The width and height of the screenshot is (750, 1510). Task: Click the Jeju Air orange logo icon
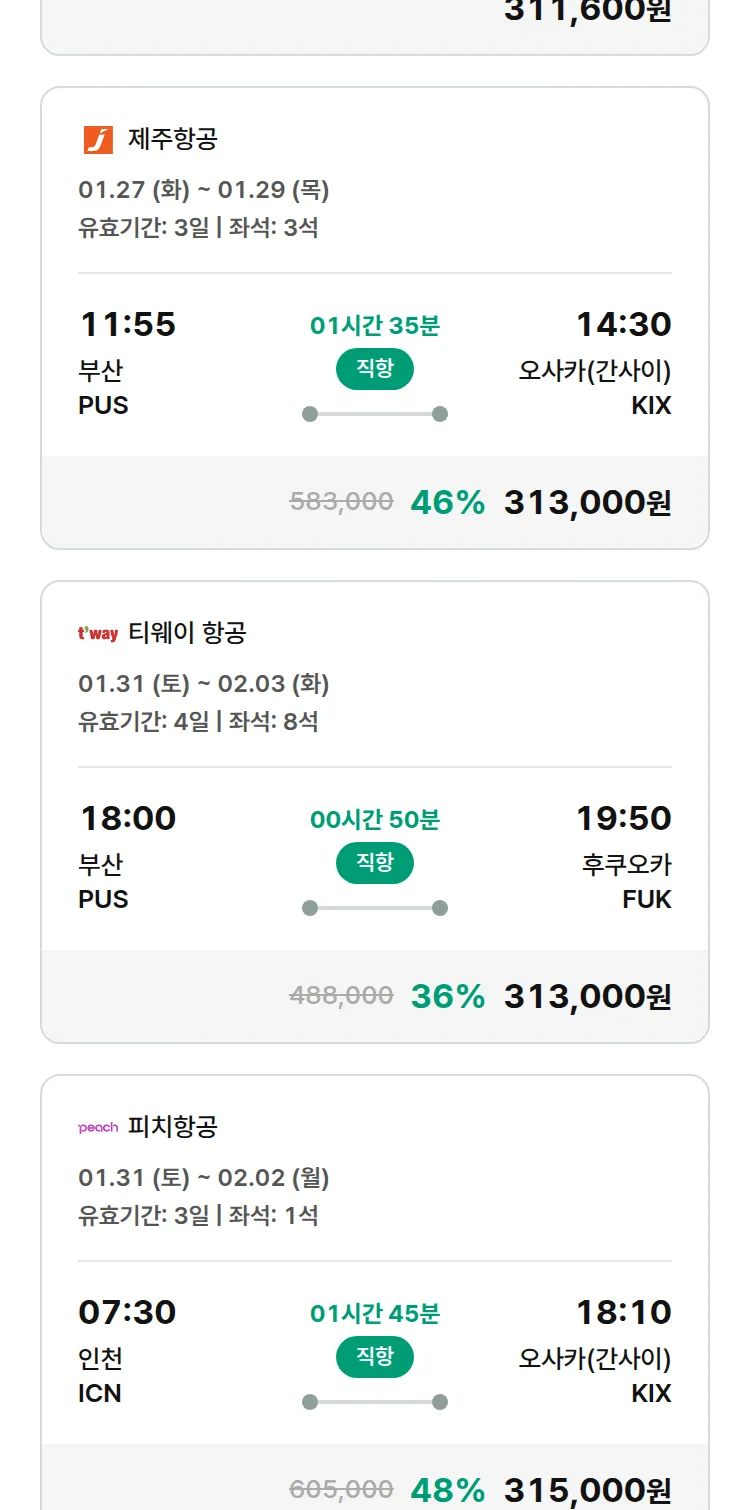(x=98, y=139)
